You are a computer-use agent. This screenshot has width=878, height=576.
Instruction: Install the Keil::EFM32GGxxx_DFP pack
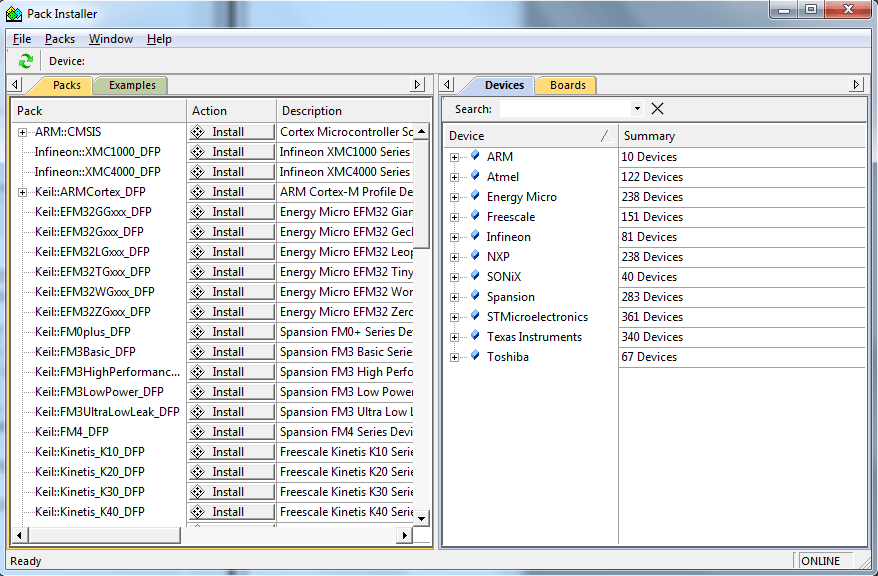(x=231, y=212)
